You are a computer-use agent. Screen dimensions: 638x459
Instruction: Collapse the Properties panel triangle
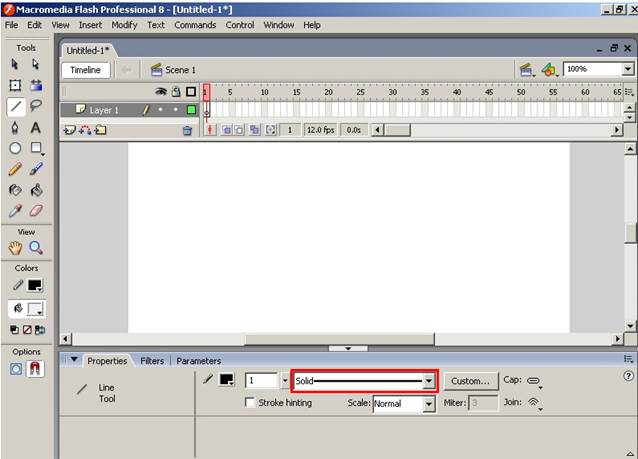click(74, 360)
